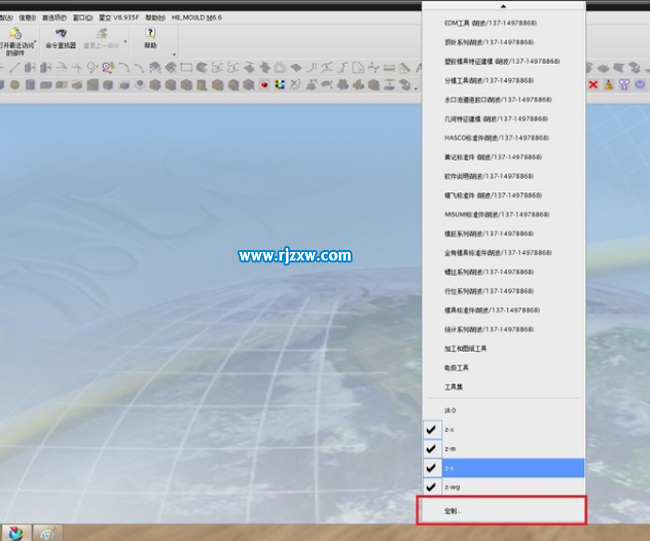The height and width of the screenshot is (541, 650).
Task: Expand arrow beside Repeat Last Command
Action: [x=125, y=41]
